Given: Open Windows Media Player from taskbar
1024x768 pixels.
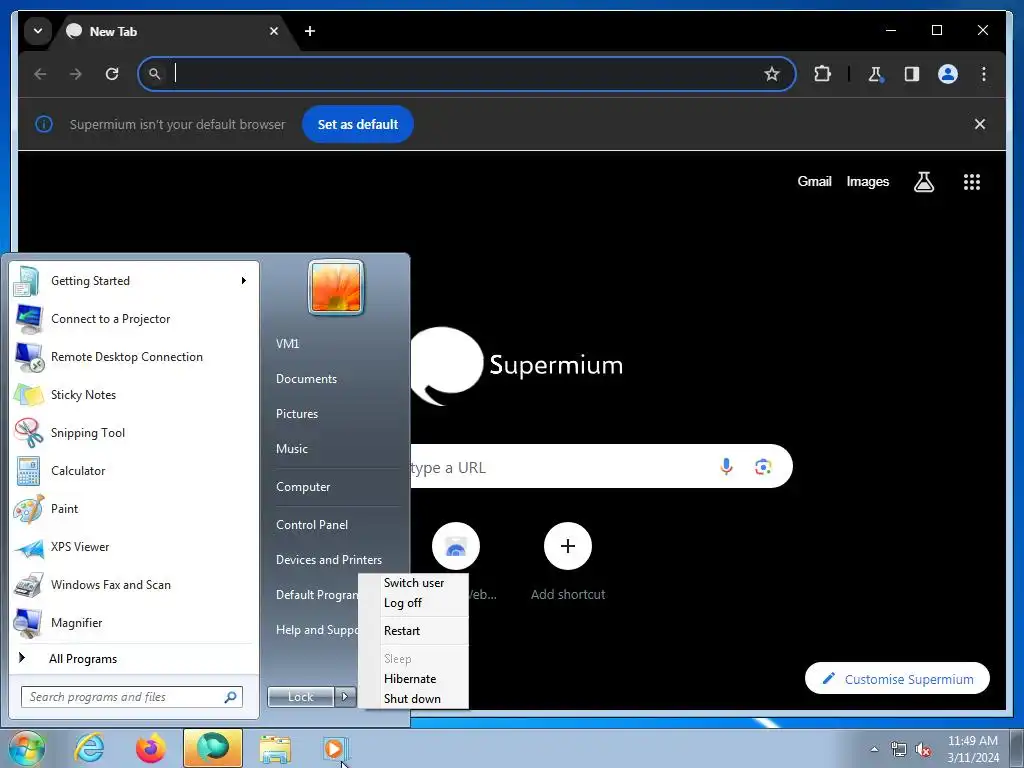Looking at the screenshot, I should click(334, 748).
